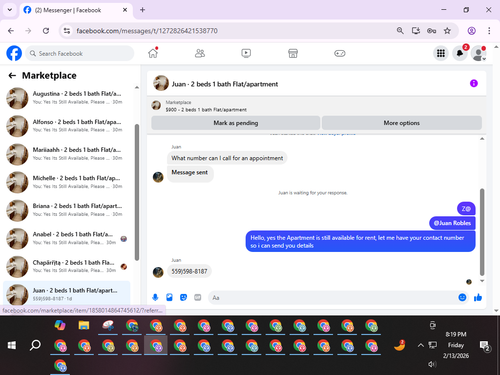Click the choose sticker icon
Viewport: 500px width, 375px height.
click(x=183, y=297)
